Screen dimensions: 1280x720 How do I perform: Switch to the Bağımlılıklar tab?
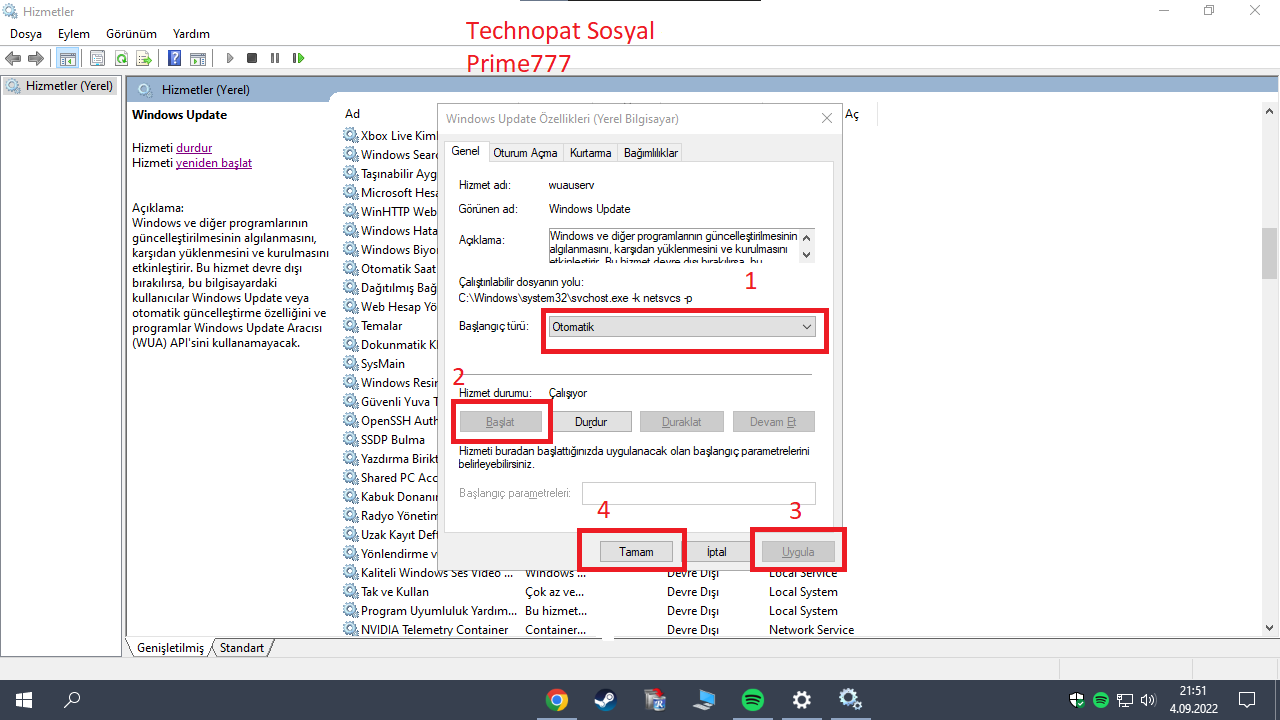(x=651, y=153)
